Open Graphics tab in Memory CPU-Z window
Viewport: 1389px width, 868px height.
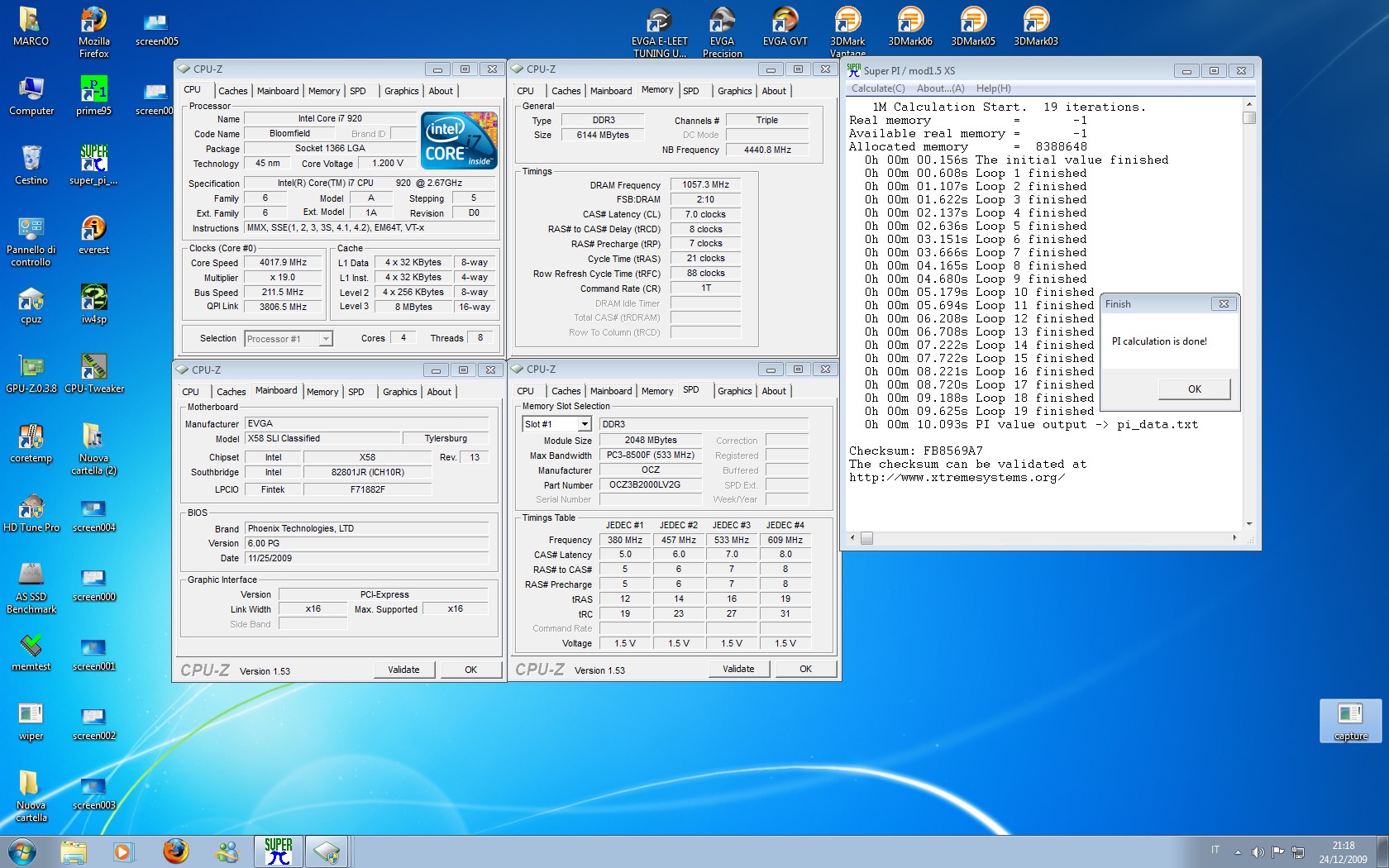[x=734, y=91]
